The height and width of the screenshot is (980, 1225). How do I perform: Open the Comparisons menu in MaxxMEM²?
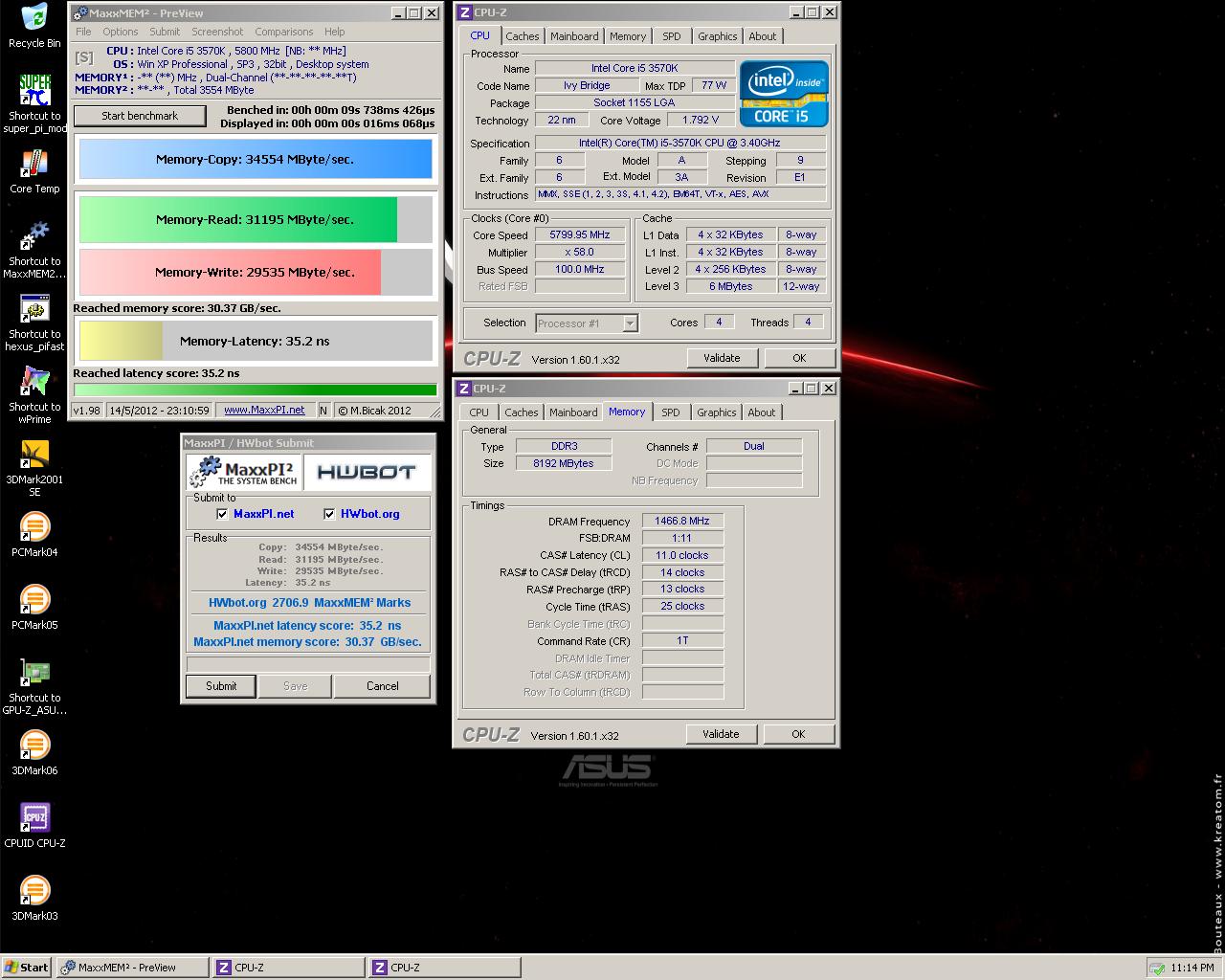(284, 32)
